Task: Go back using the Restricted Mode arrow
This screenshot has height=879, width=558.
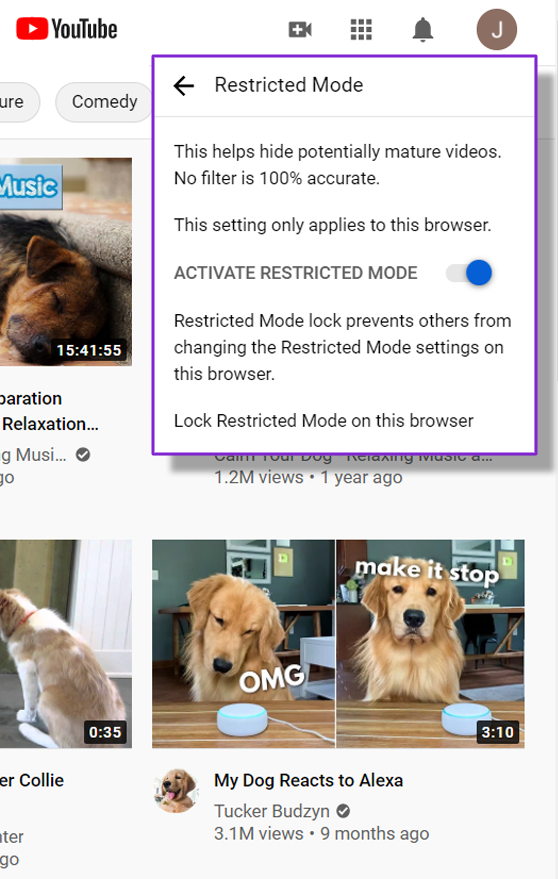Action: pyautogui.click(x=183, y=86)
